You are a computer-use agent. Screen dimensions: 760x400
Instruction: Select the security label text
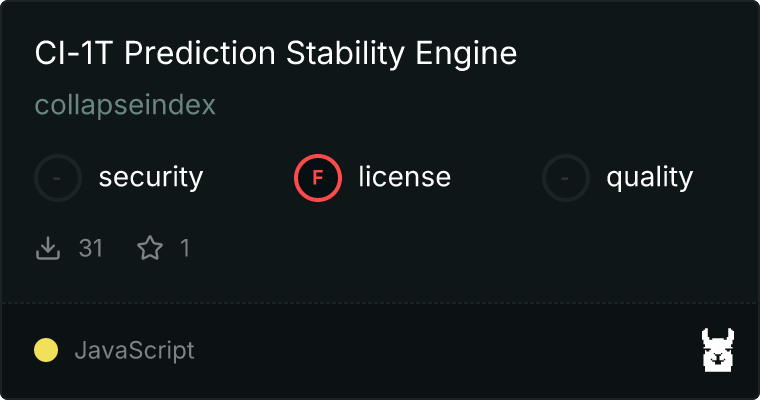[150, 178]
